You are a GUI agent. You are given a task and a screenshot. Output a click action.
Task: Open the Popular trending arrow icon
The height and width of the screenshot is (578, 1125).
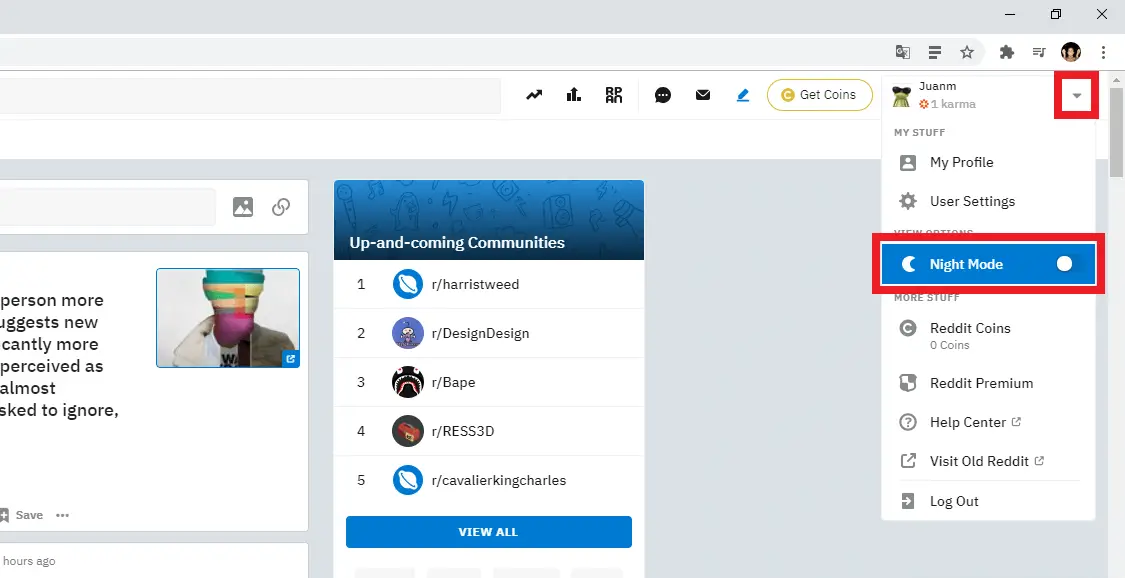534,95
